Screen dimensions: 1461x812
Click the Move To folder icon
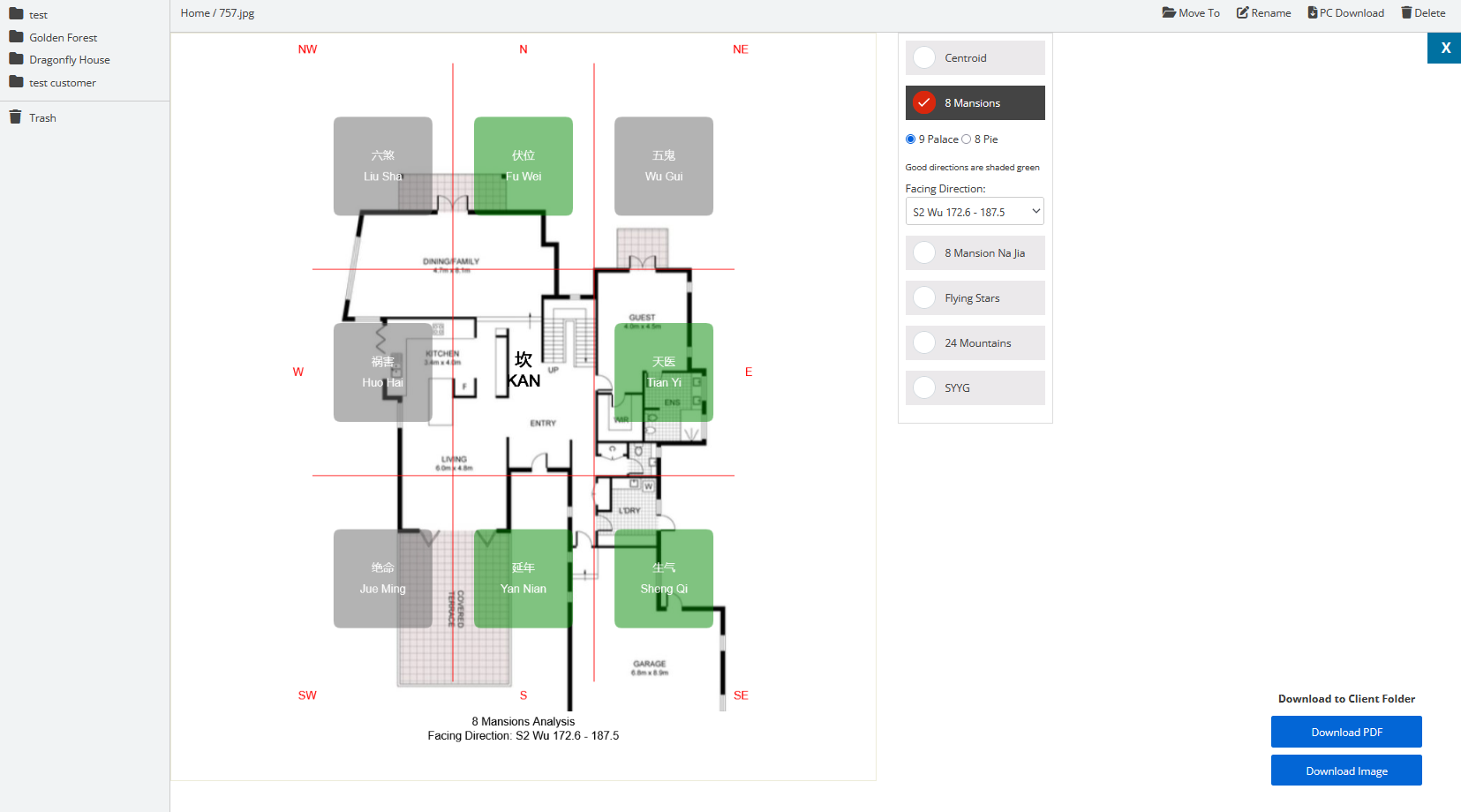click(x=1169, y=12)
